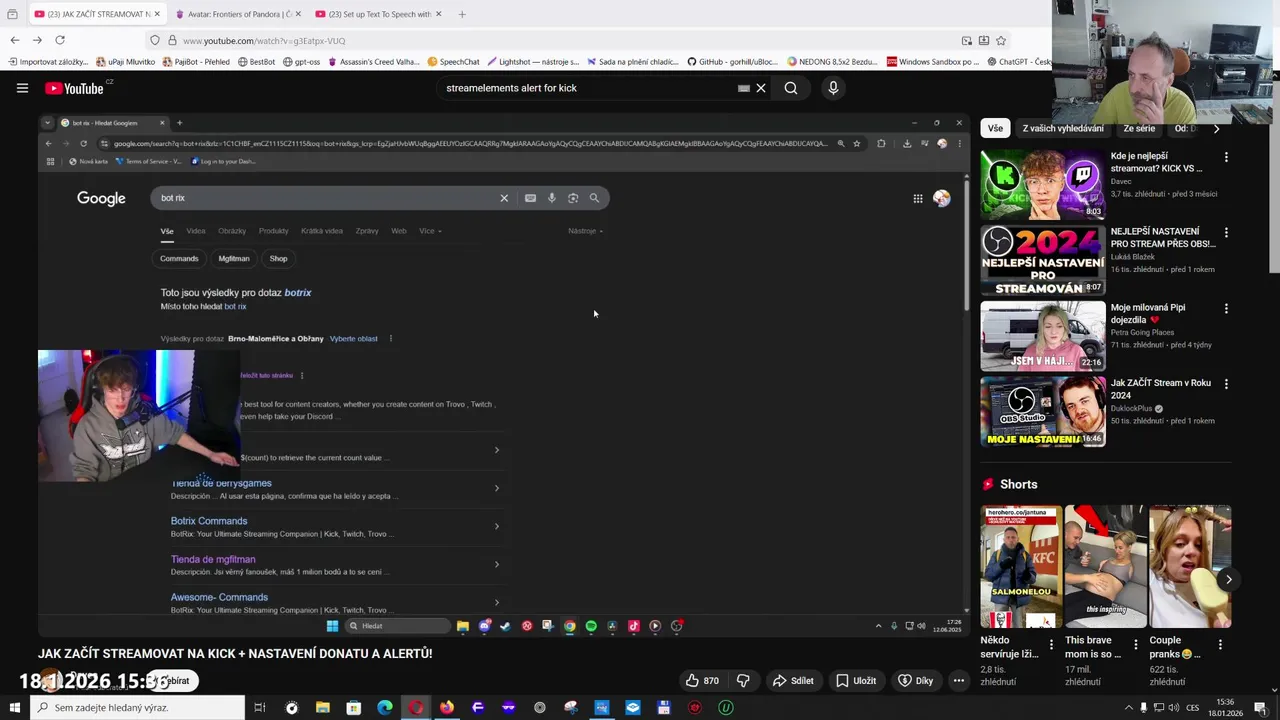Open 'Kde je nejlepší streamovat' video thumbnail
The width and height of the screenshot is (1280, 720).
click(x=1042, y=185)
